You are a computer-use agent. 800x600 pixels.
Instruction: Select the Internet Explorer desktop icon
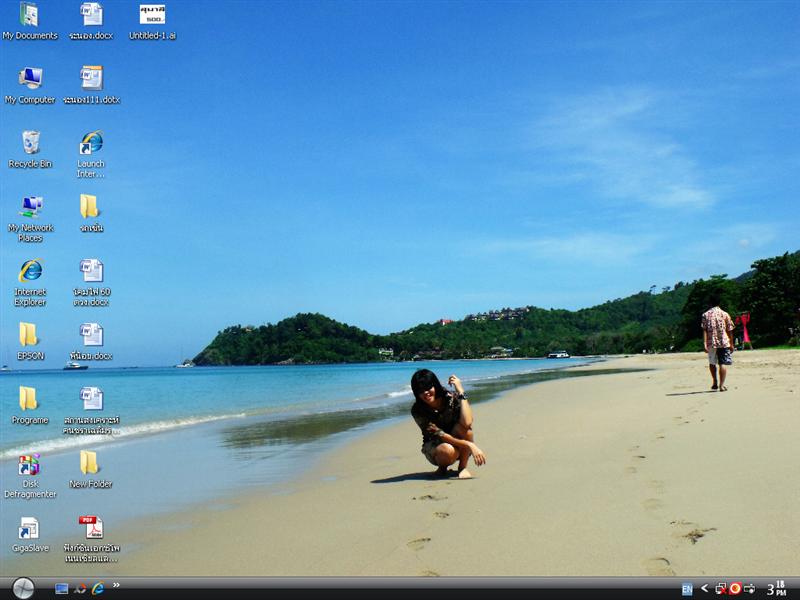pos(30,271)
